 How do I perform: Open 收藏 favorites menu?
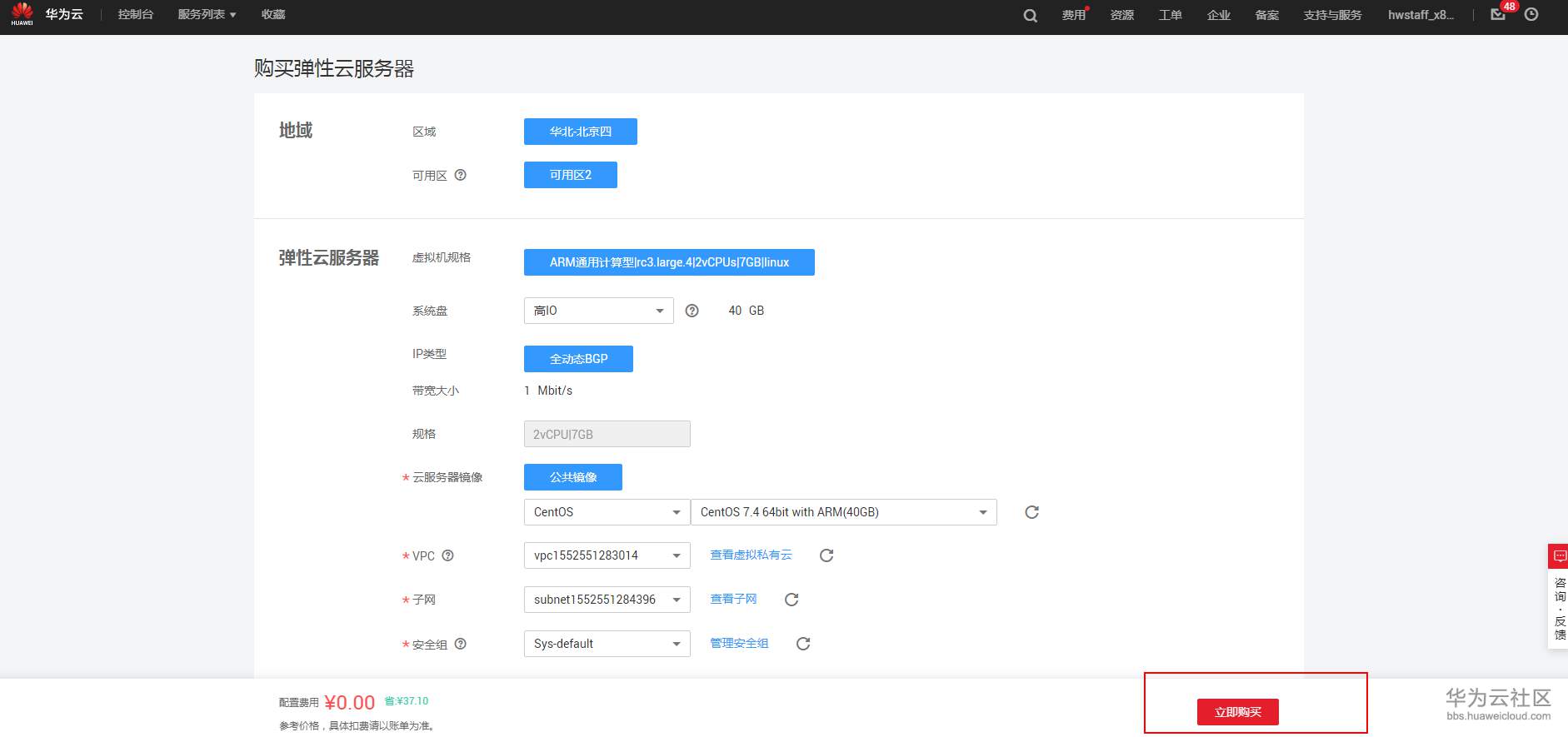click(273, 14)
